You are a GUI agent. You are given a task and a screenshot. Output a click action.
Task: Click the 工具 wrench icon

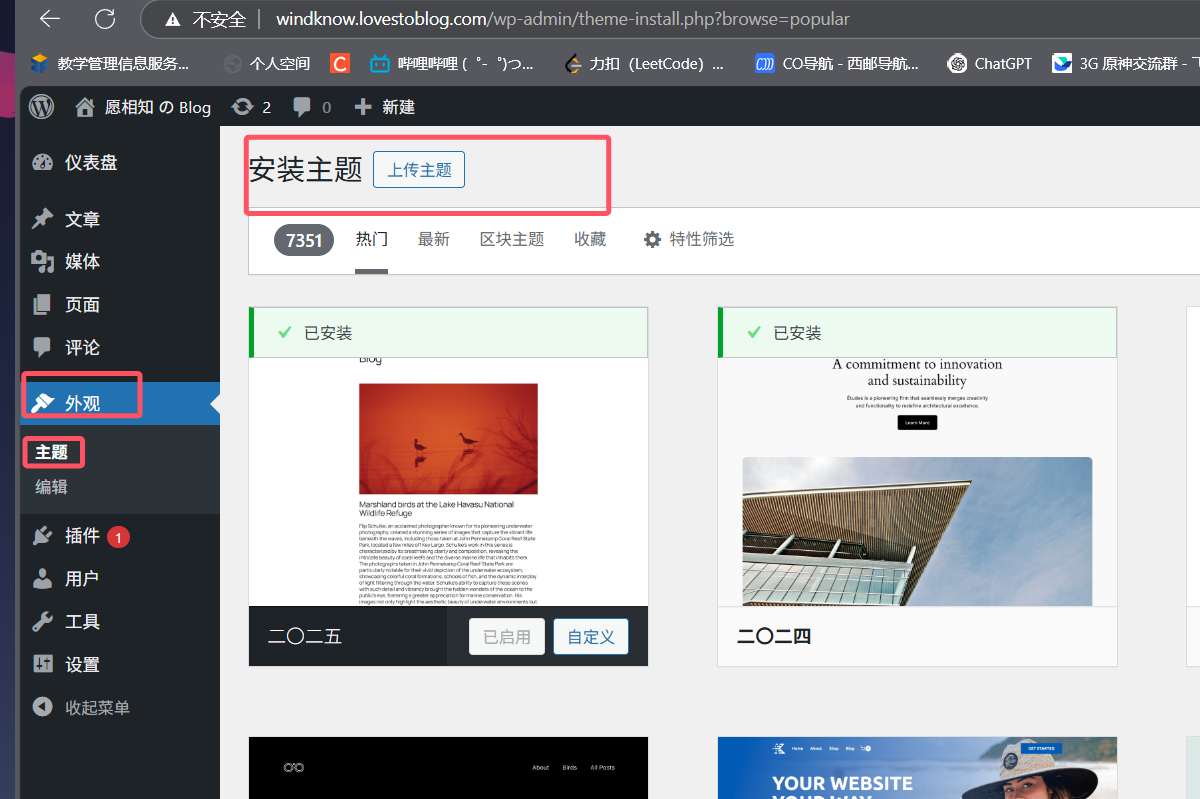click(42, 621)
